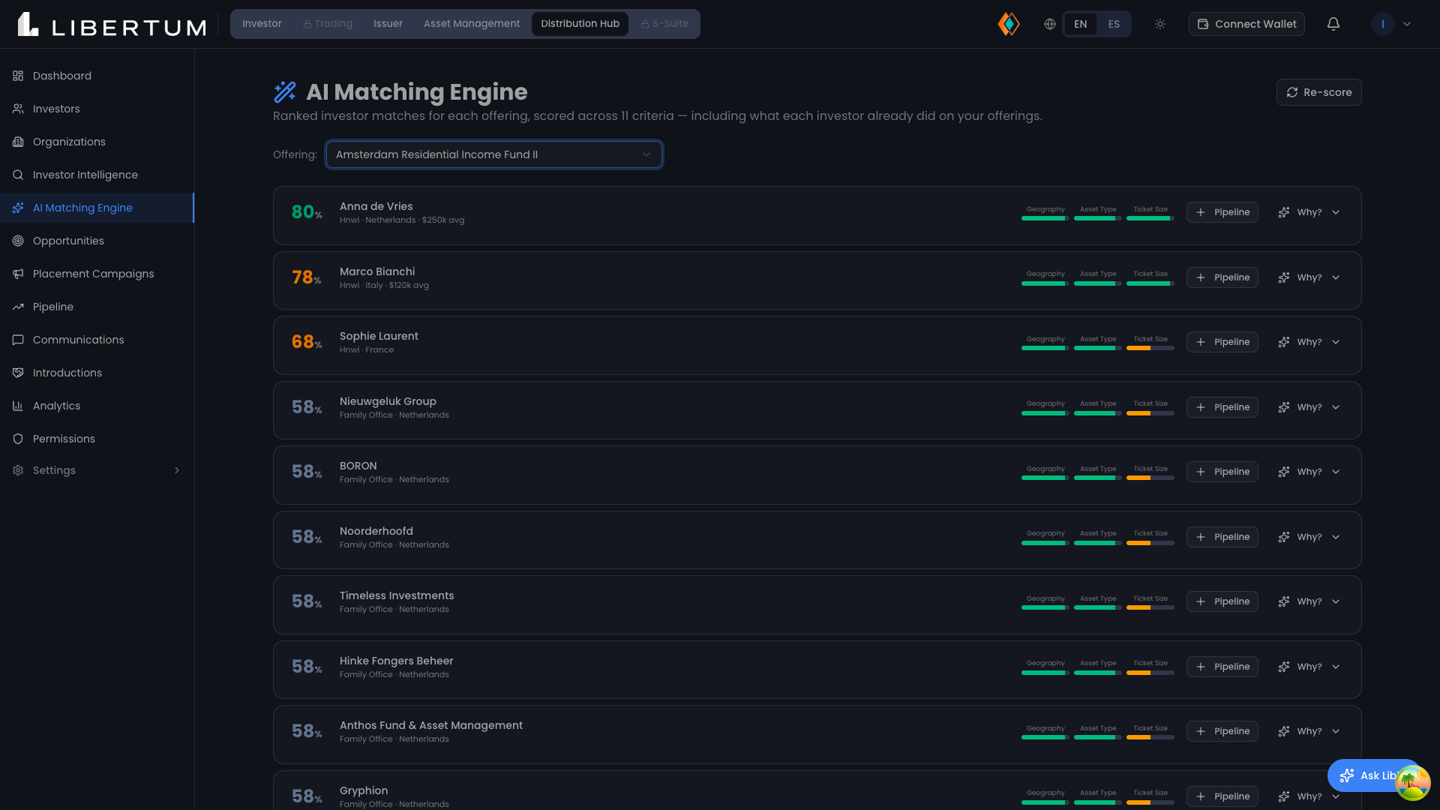Click the Opportunities target icon
The width and height of the screenshot is (1440, 810).
pyautogui.click(x=18, y=241)
